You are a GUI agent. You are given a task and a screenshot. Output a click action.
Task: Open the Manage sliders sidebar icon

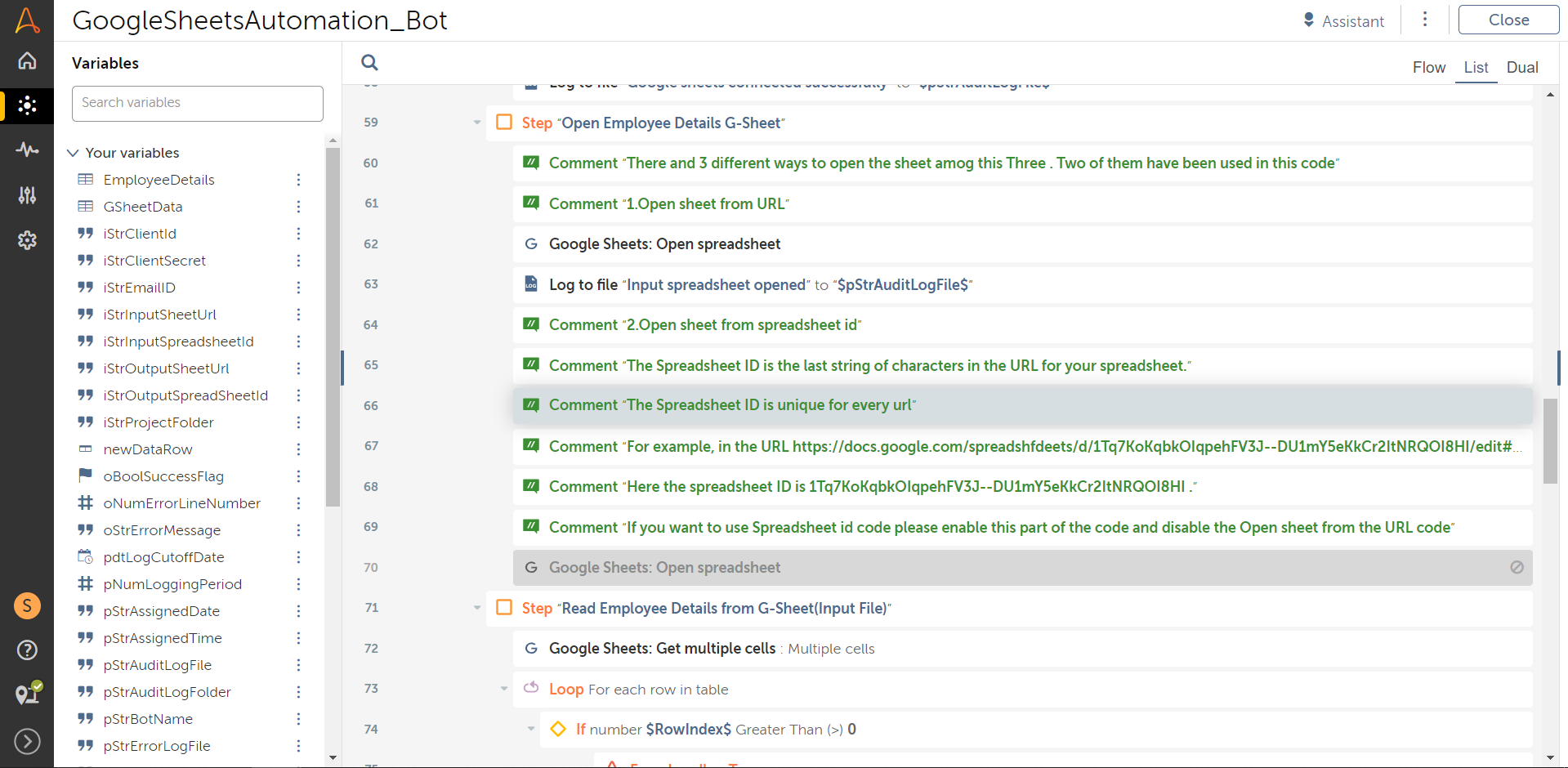click(27, 194)
